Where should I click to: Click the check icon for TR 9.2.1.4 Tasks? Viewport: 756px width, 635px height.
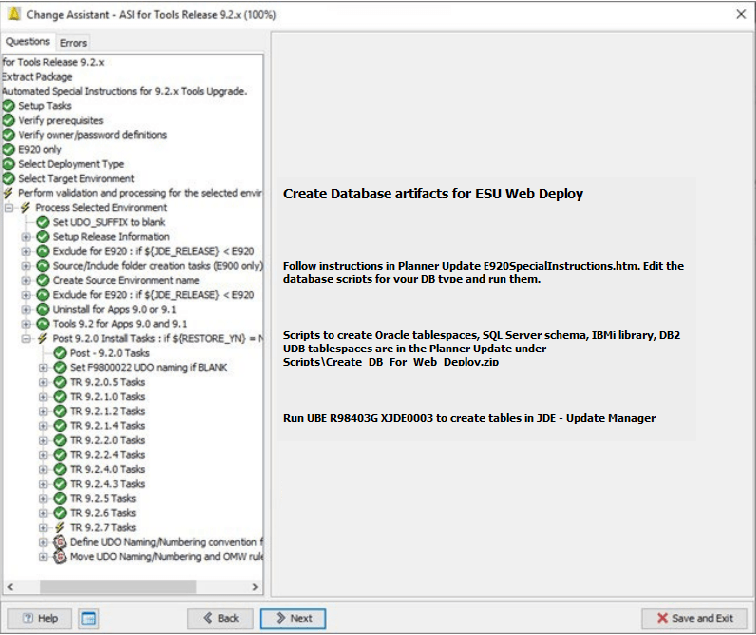[x=60, y=426]
